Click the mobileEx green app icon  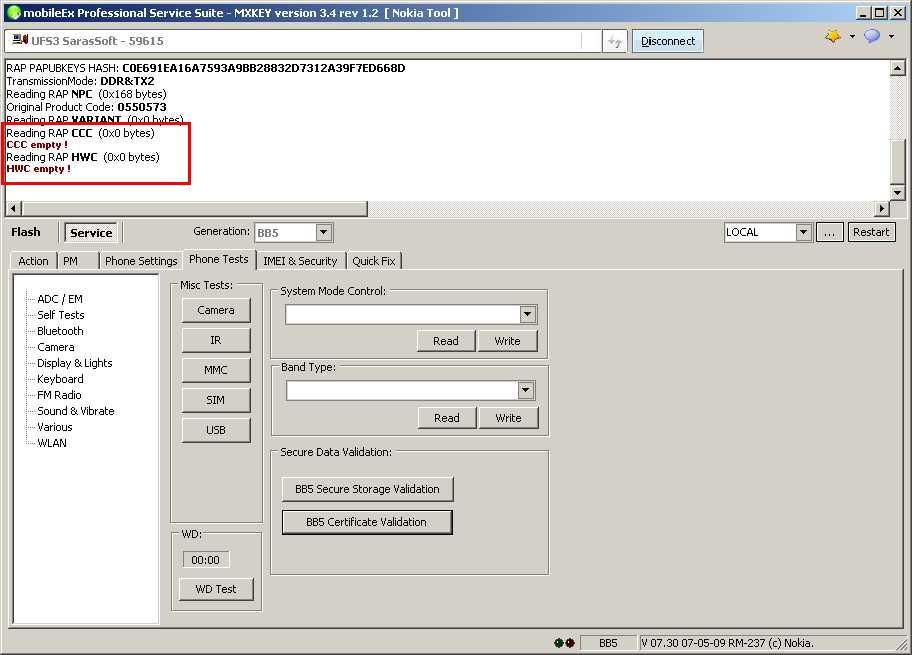pyautogui.click(x=13, y=13)
